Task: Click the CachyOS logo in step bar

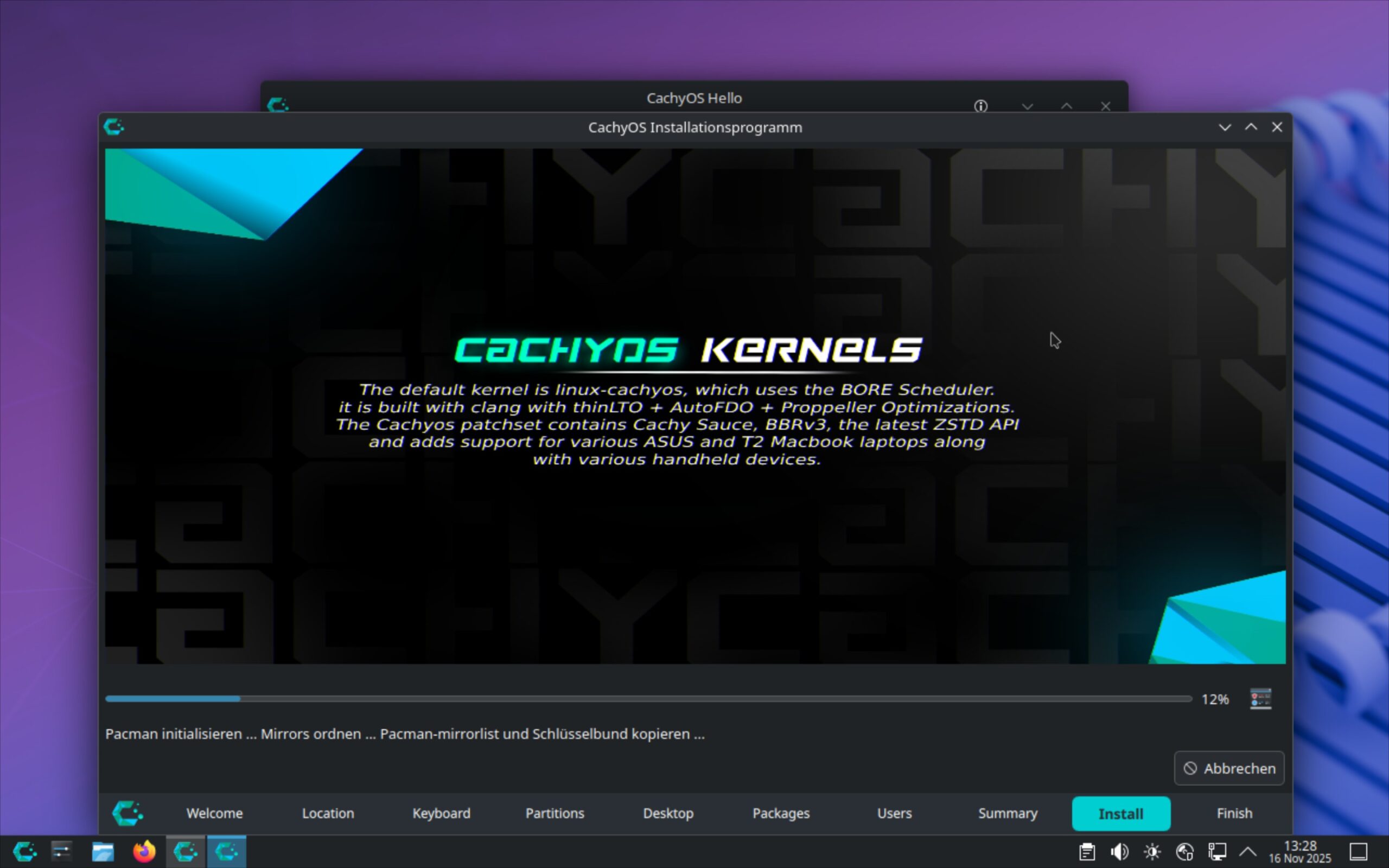Action: pyautogui.click(x=128, y=813)
